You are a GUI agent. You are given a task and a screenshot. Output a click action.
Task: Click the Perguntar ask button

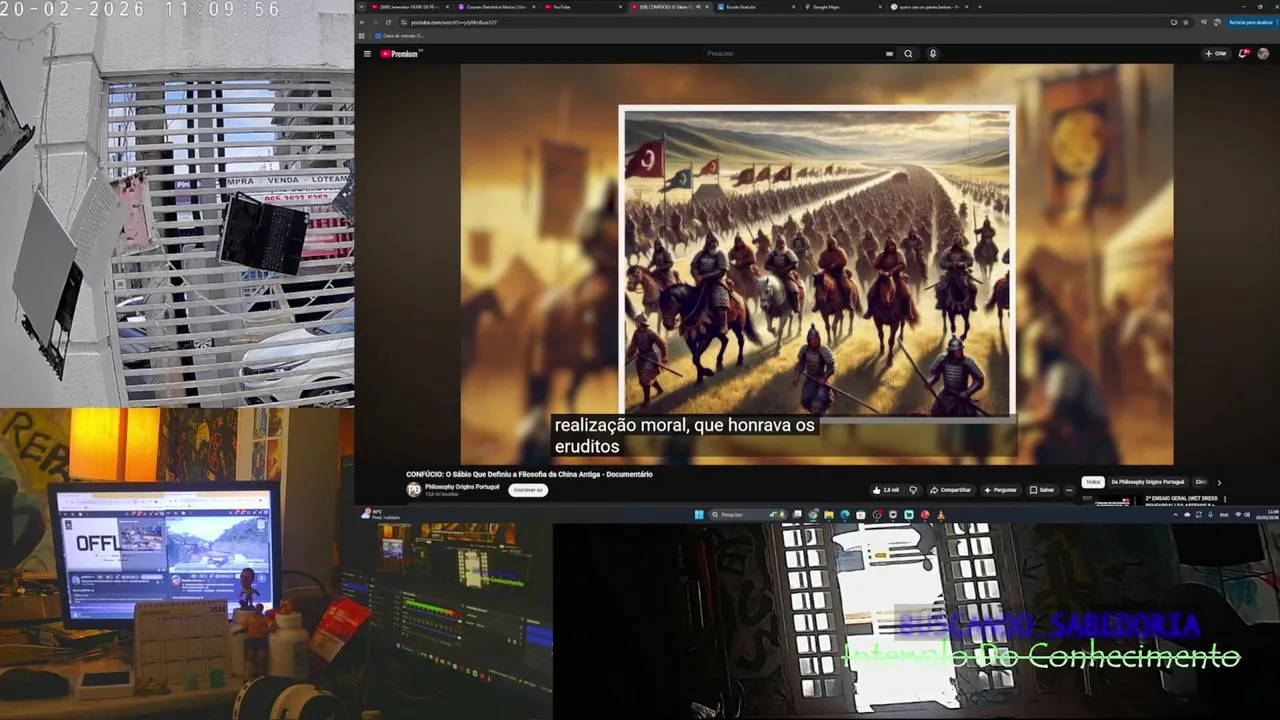click(x=1000, y=490)
